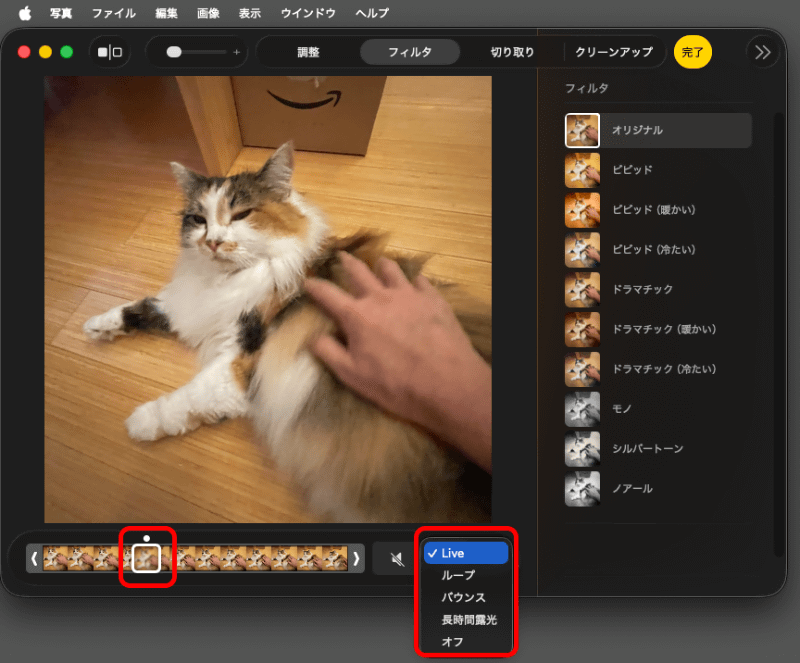Switch to the 調整 tab
The width and height of the screenshot is (800, 663).
tap(308, 52)
